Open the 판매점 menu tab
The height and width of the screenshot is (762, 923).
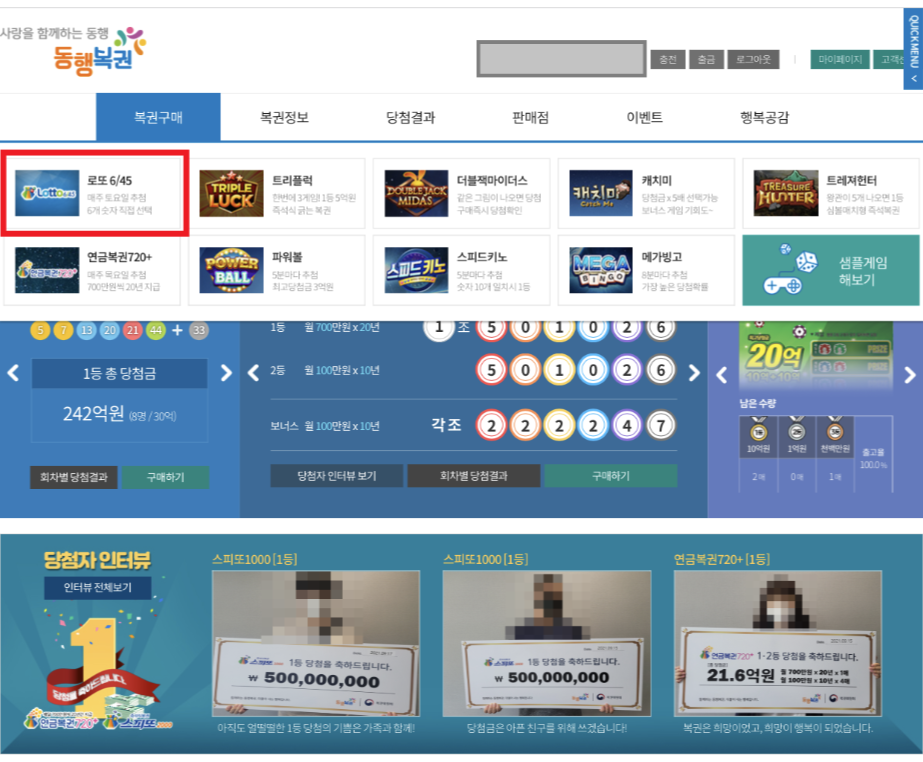(530, 117)
